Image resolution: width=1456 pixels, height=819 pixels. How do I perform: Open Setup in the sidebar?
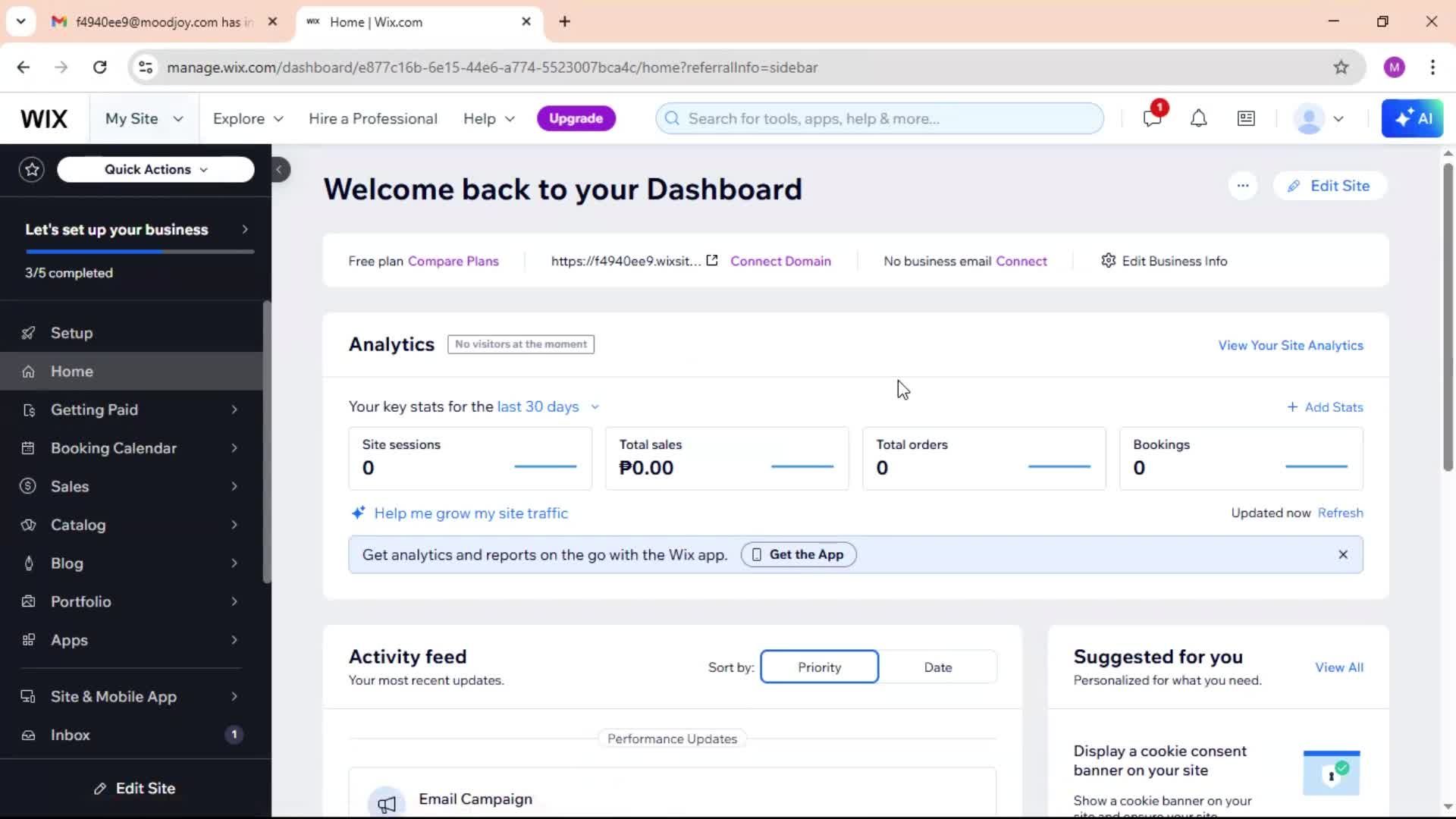tap(131, 333)
